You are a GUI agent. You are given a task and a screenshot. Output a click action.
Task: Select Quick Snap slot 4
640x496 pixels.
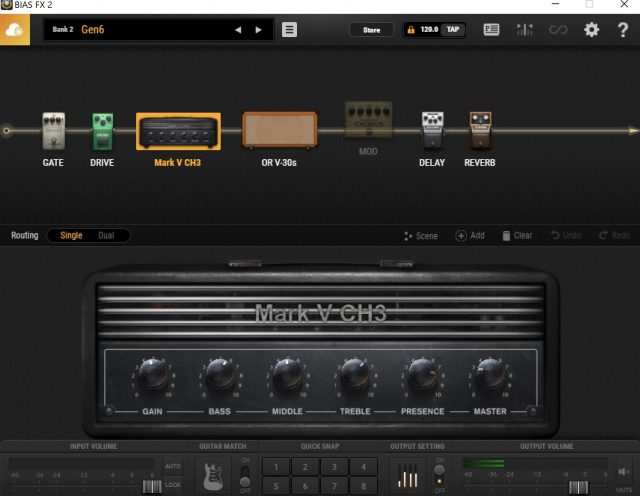coord(363,467)
